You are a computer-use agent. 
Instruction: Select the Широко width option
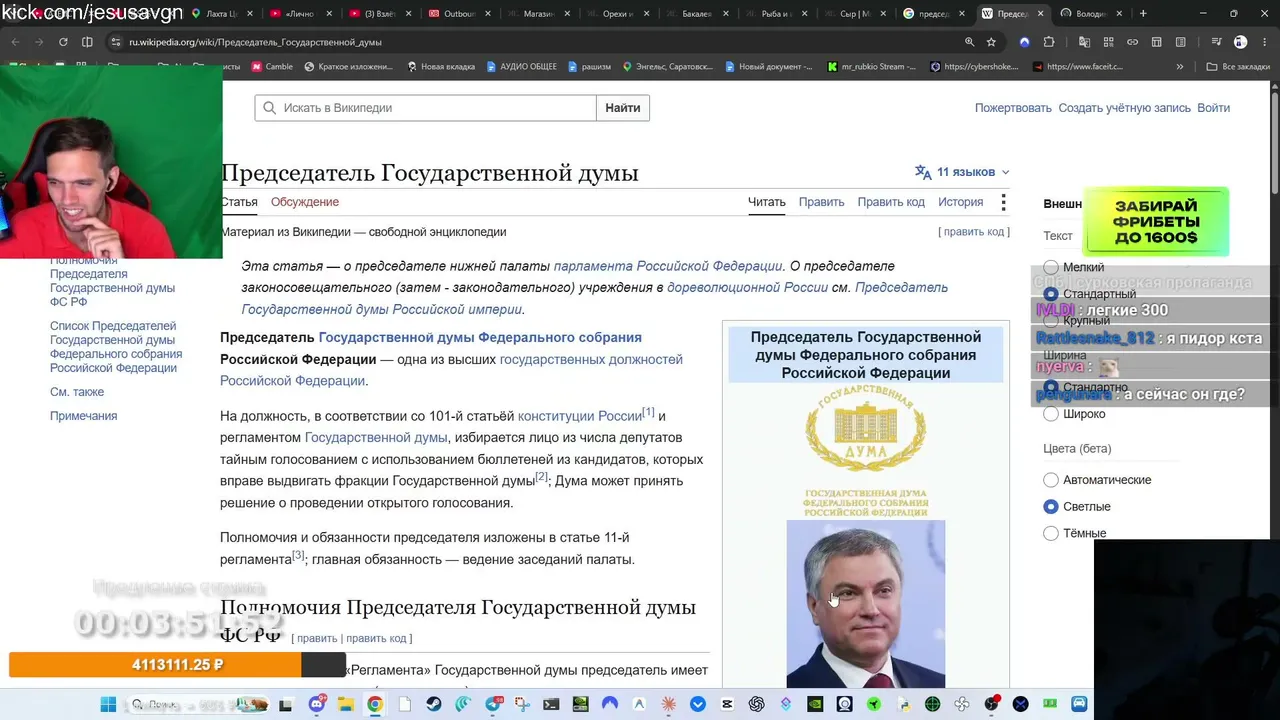point(1051,413)
